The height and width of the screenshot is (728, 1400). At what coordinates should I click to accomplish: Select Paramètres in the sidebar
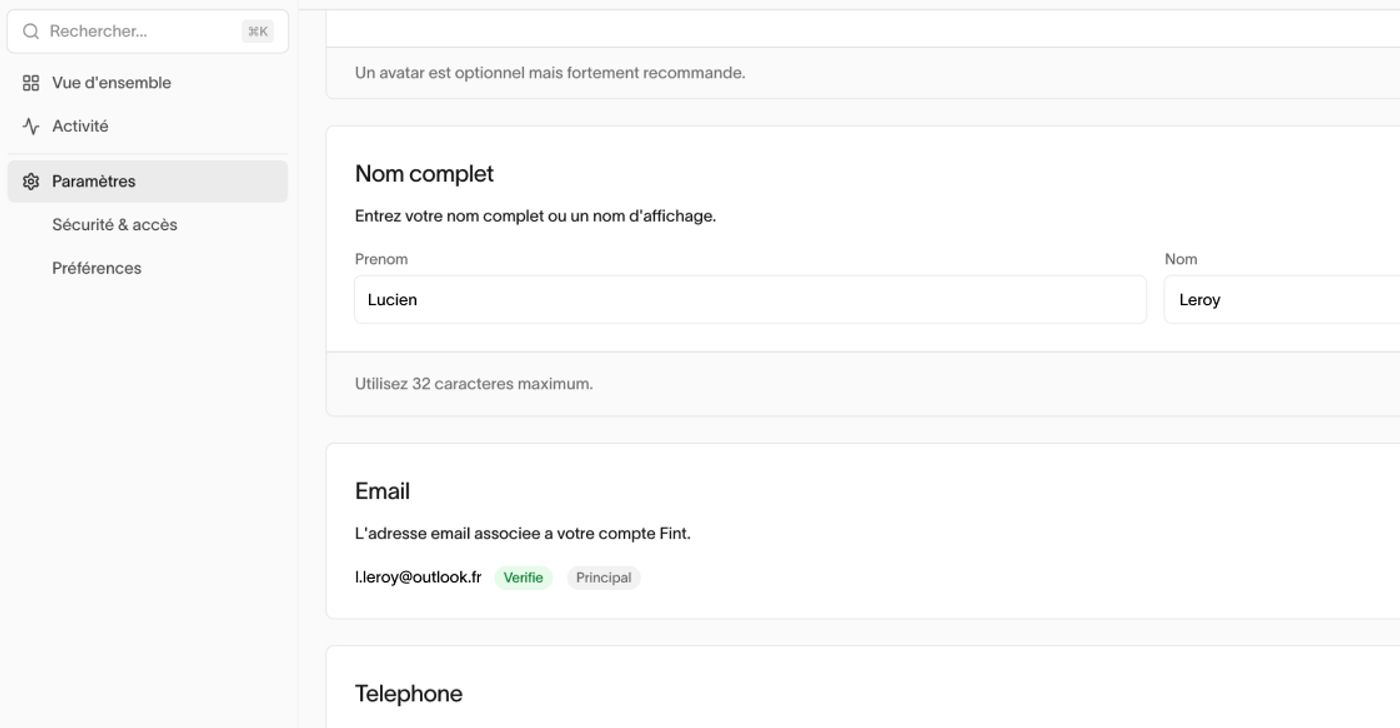(x=148, y=181)
